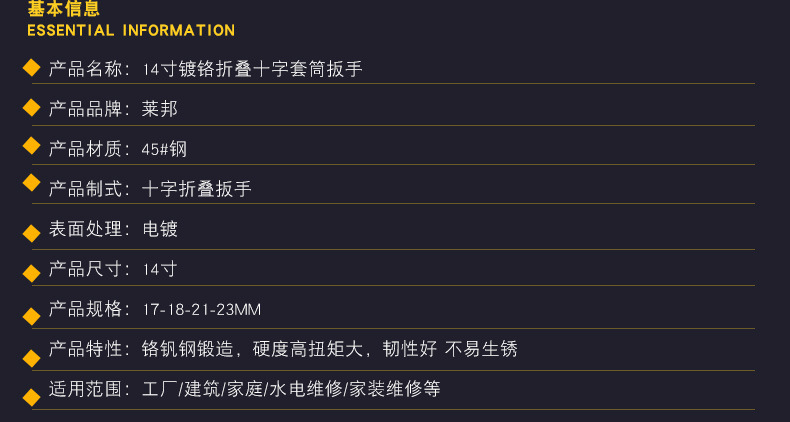Click the brand name 莱邦
Image resolution: width=790 pixels, height=422 pixels.
click(160, 109)
